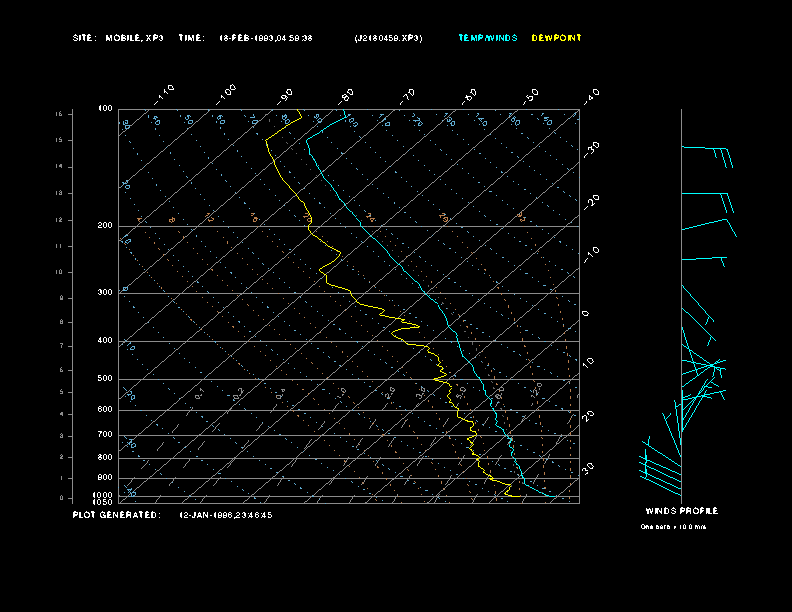792x612 pixels.
Task: Click the -90 isotherm label on top axis
Action: (x=287, y=95)
